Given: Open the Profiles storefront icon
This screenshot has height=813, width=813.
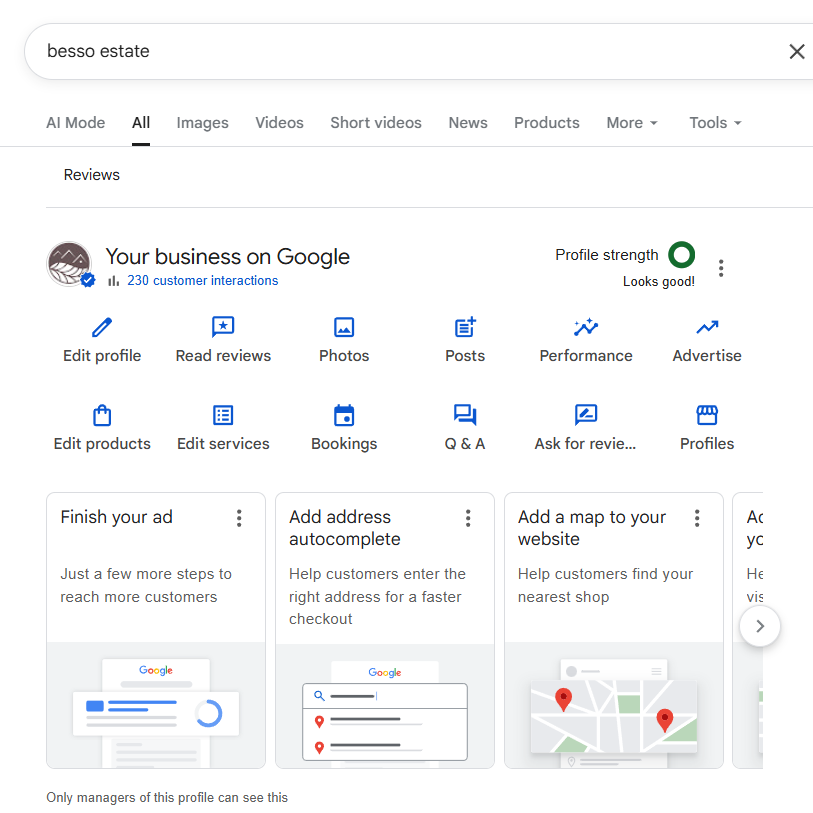Looking at the screenshot, I should click(707, 415).
